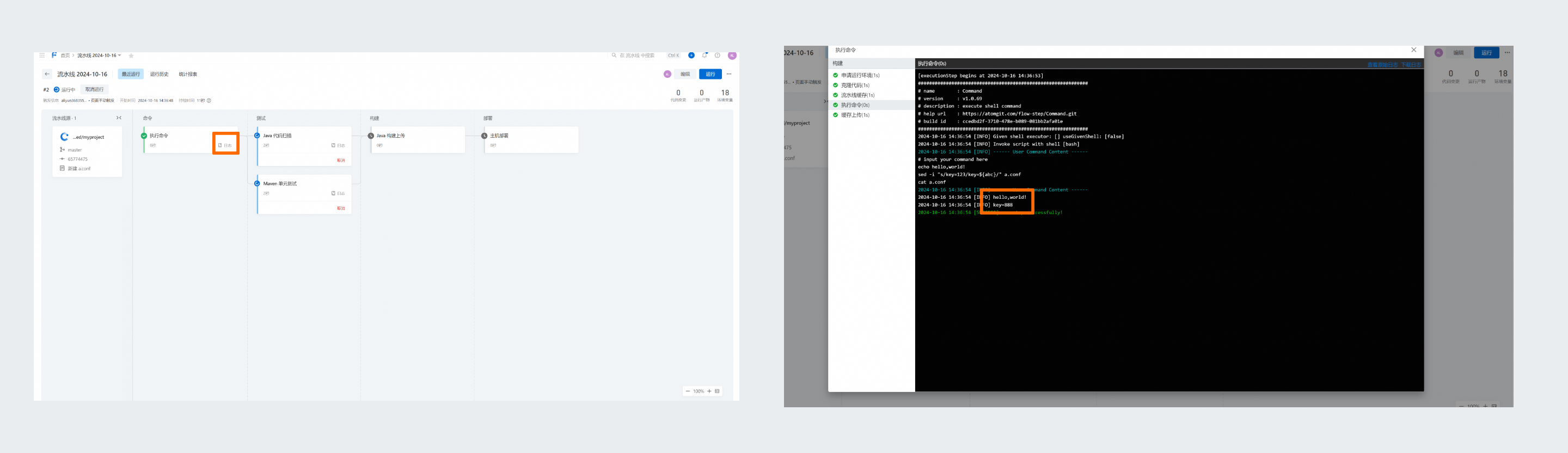
Task: Click the search magnifier icon
Action: pos(614,56)
